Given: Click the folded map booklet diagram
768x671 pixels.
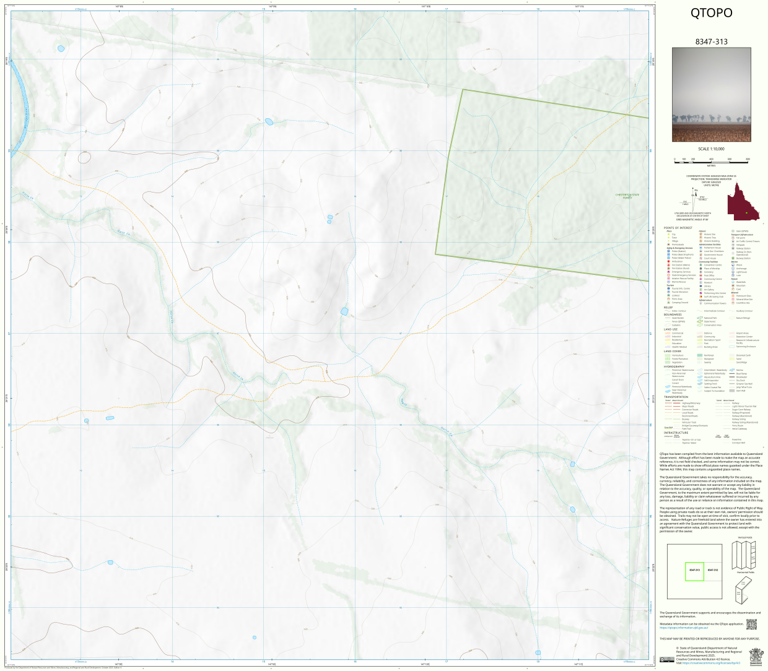Looking at the screenshot, I should pyautogui.click(x=744, y=590).
